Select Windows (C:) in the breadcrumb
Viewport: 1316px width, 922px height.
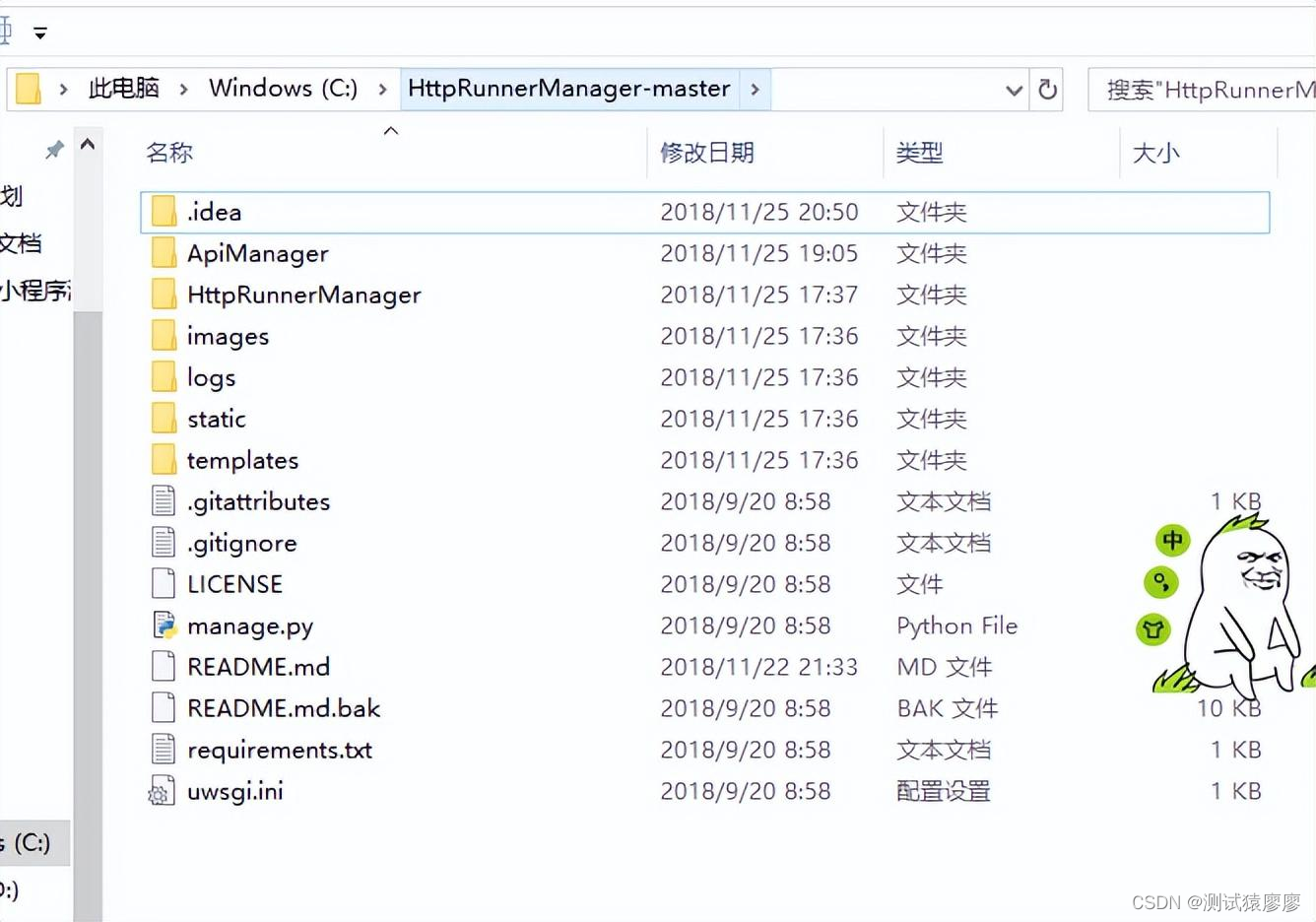(x=283, y=89)
